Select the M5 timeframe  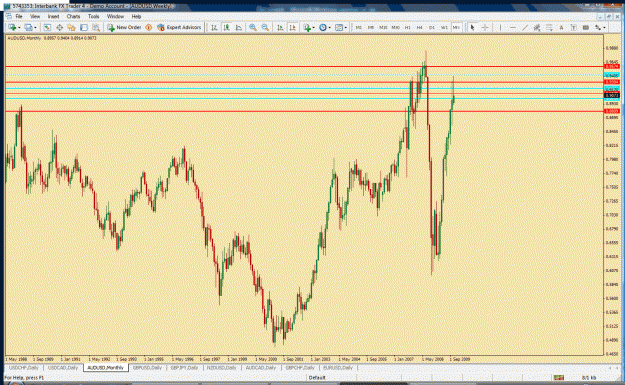[x=371, y=28]
